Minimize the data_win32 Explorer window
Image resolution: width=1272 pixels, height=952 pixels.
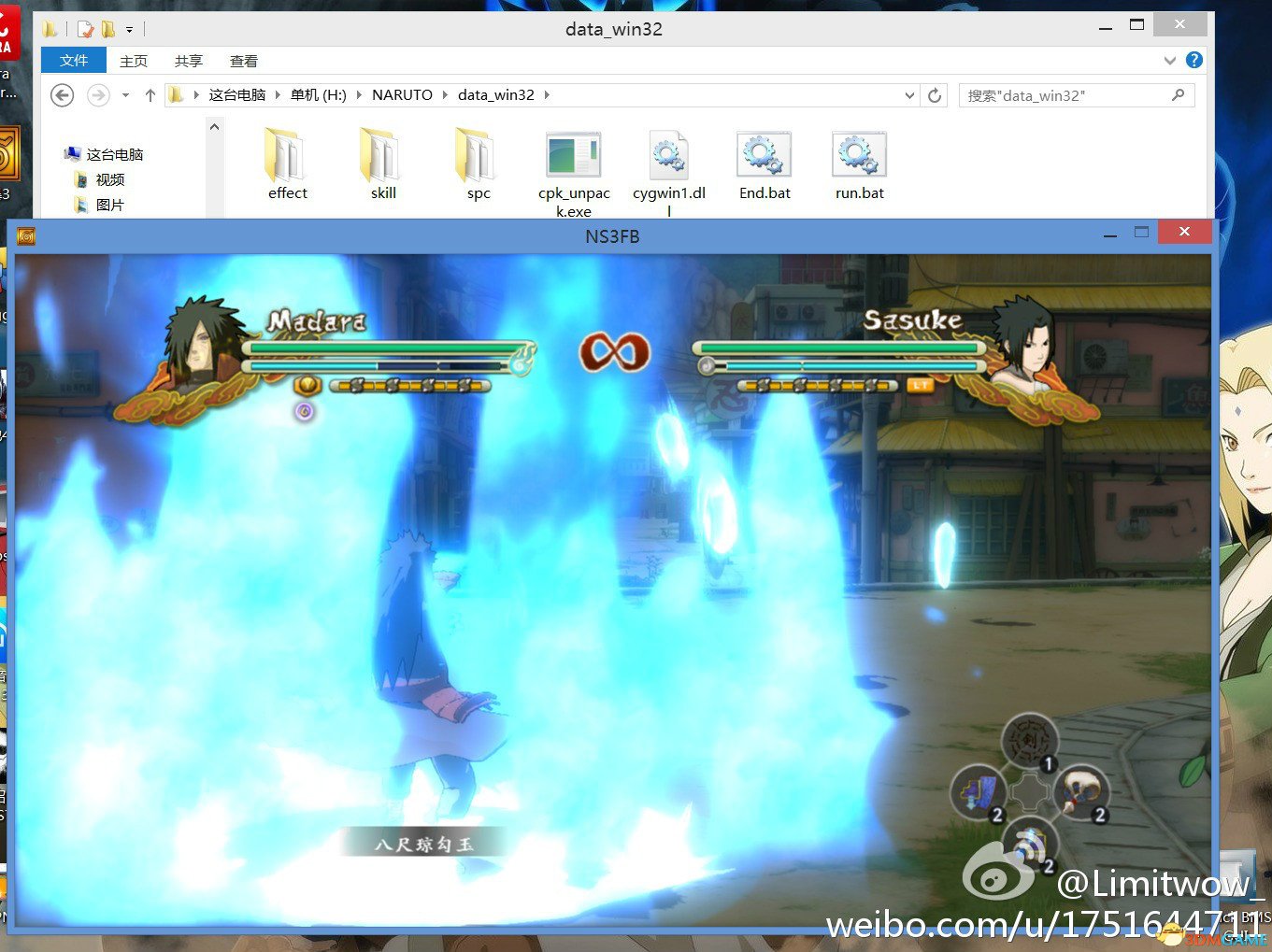click(x=1106, y=27)
